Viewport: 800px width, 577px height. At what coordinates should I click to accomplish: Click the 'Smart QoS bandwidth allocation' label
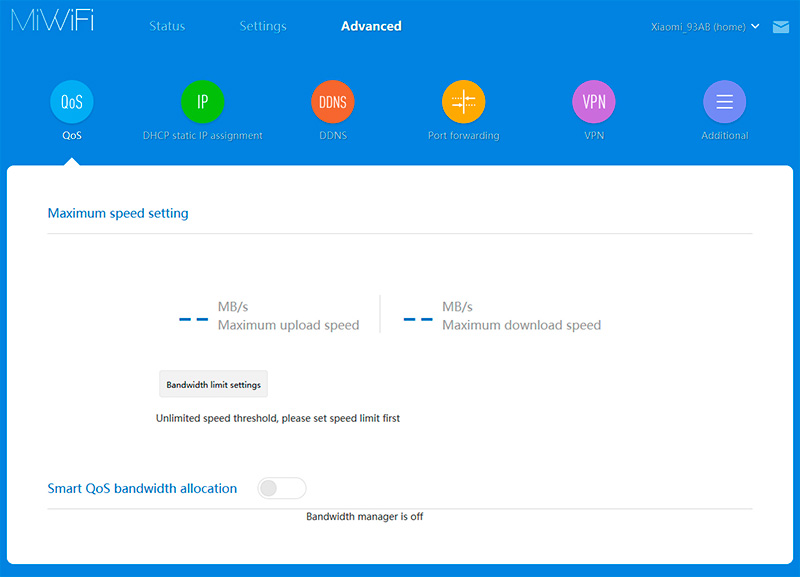(142, 489)
